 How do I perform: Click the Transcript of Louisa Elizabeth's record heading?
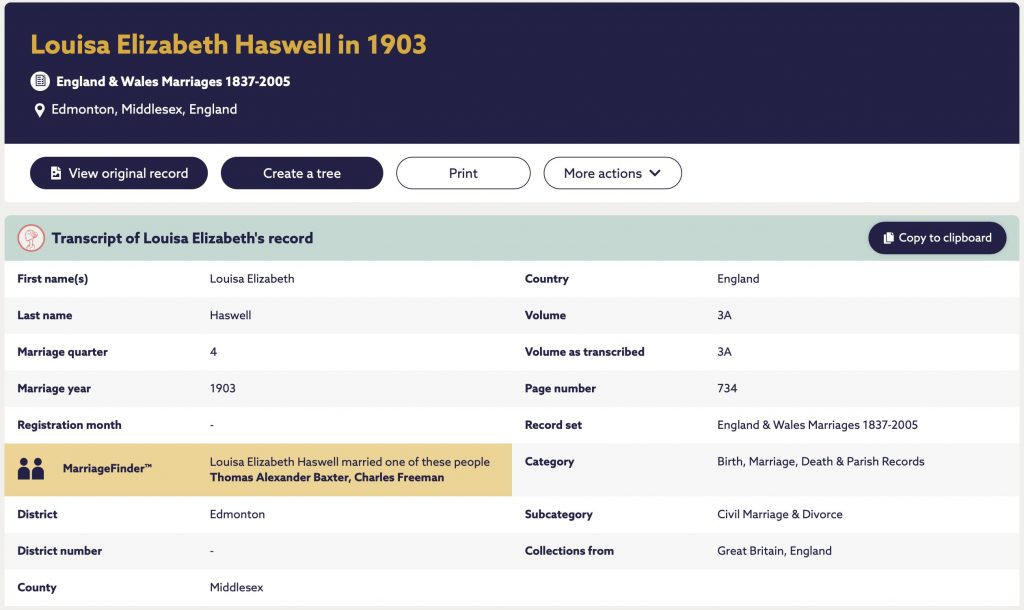(182, 238)
